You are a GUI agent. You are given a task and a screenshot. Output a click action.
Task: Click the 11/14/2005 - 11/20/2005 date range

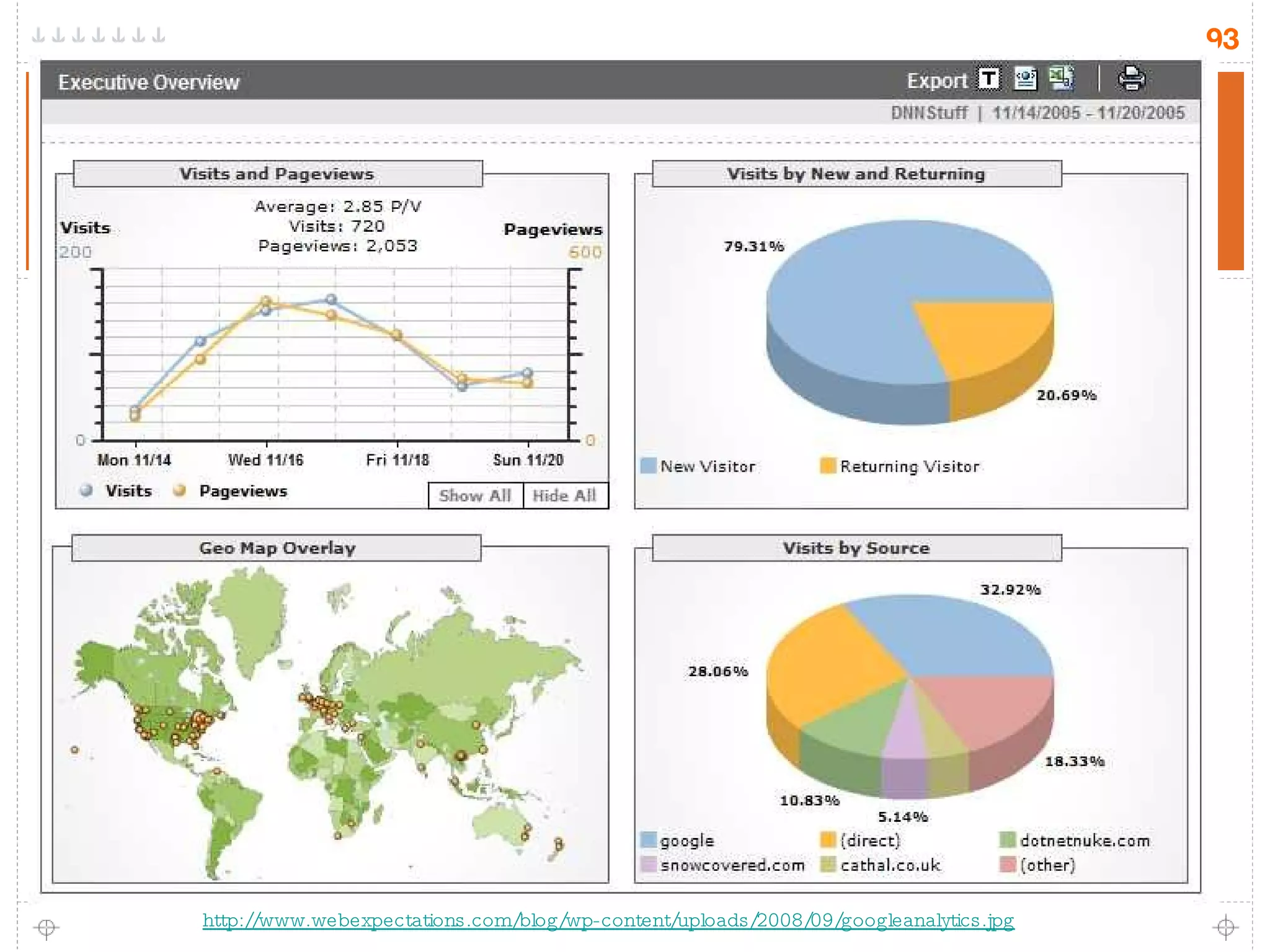point(1088,113)
